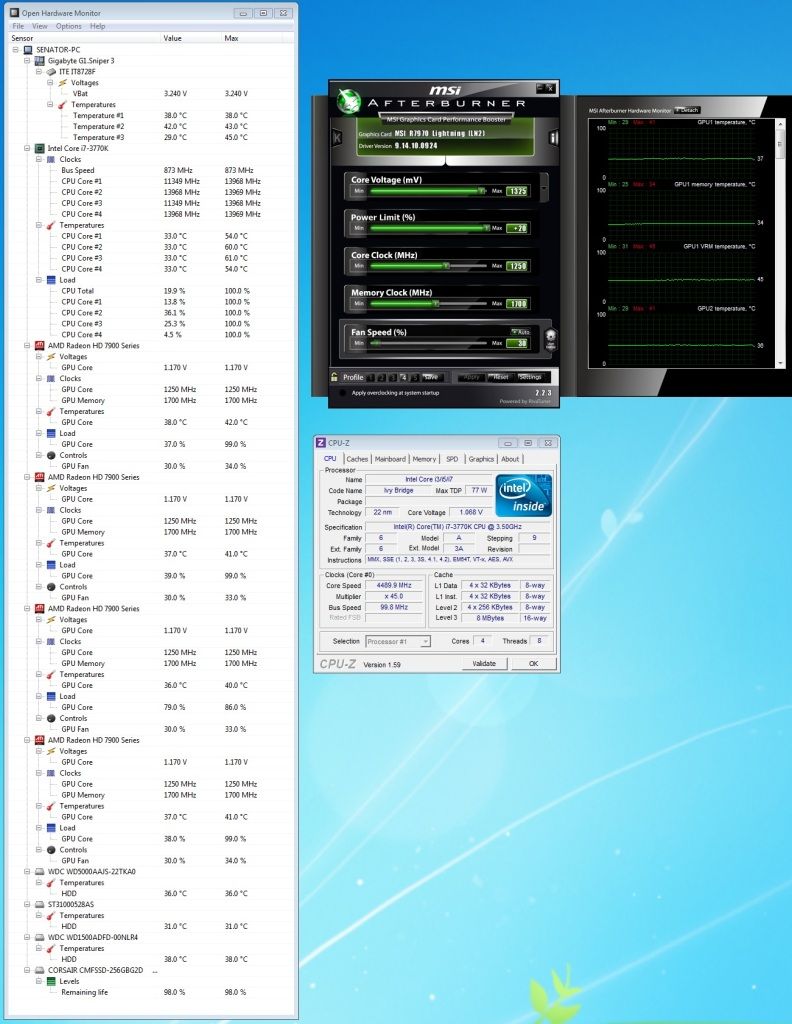Click the Power Limit slider handle

click(x=486, y=228)
